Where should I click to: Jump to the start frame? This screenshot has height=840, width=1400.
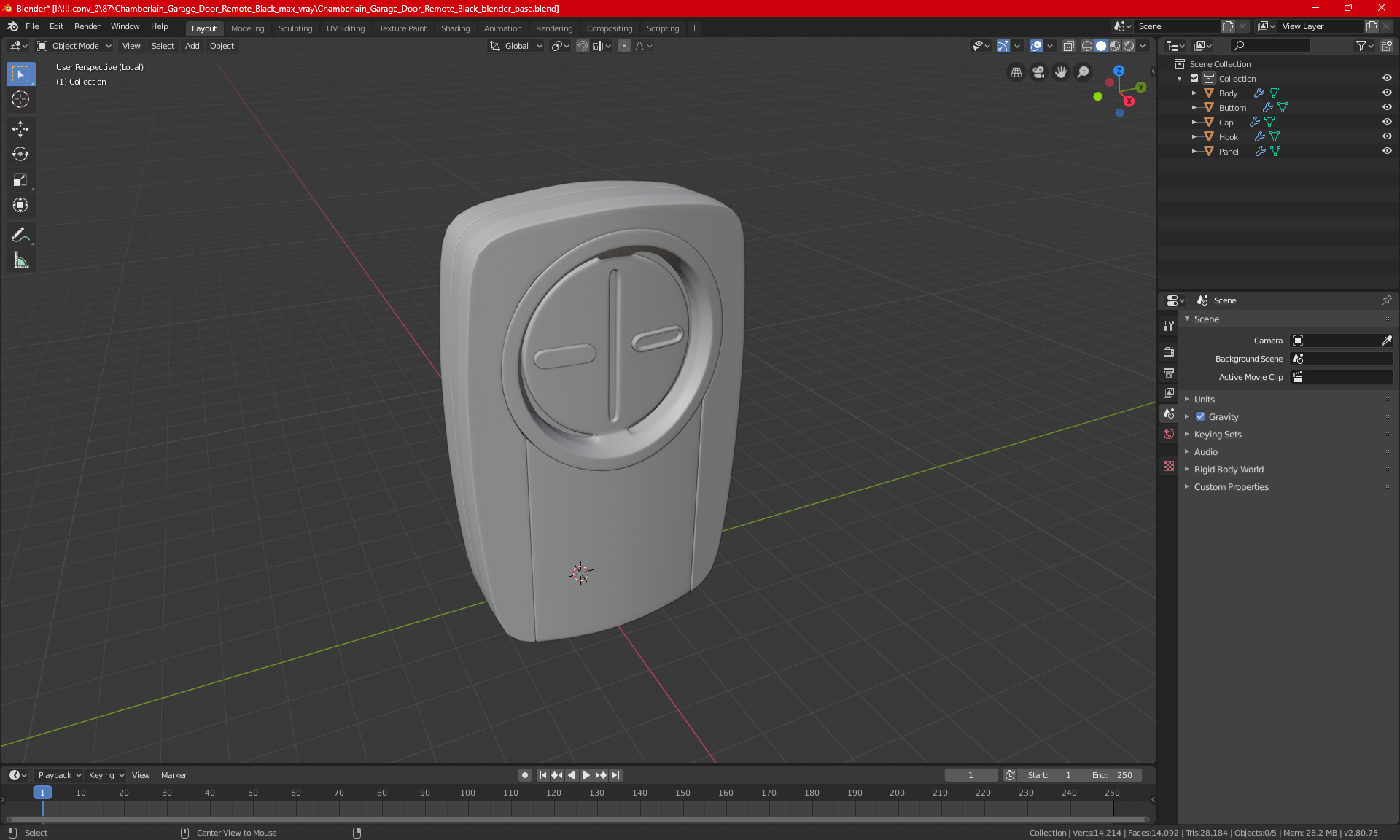pos(542,775)
